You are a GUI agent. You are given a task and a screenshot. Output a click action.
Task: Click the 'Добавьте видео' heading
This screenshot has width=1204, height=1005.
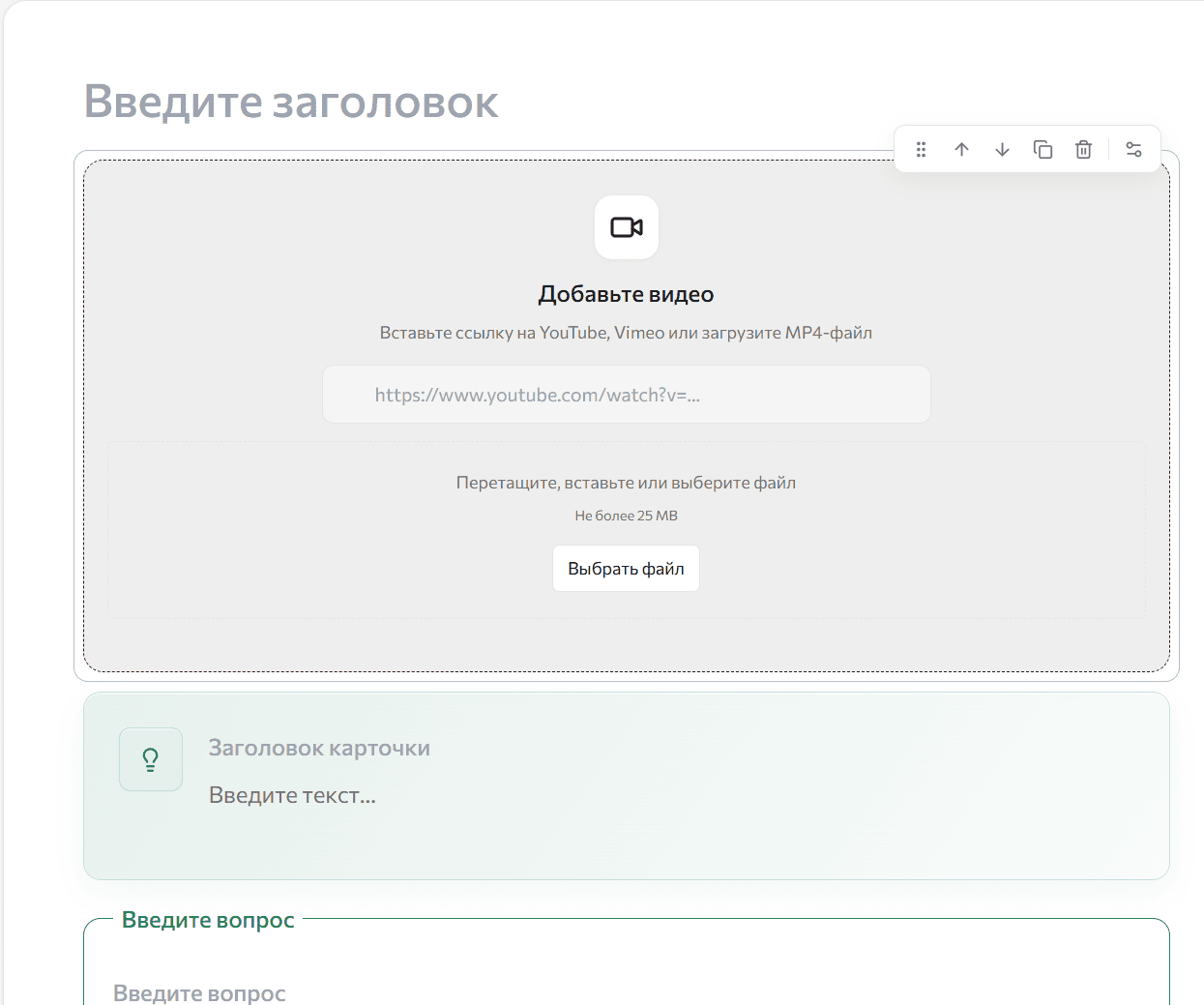tap(627, 294)
